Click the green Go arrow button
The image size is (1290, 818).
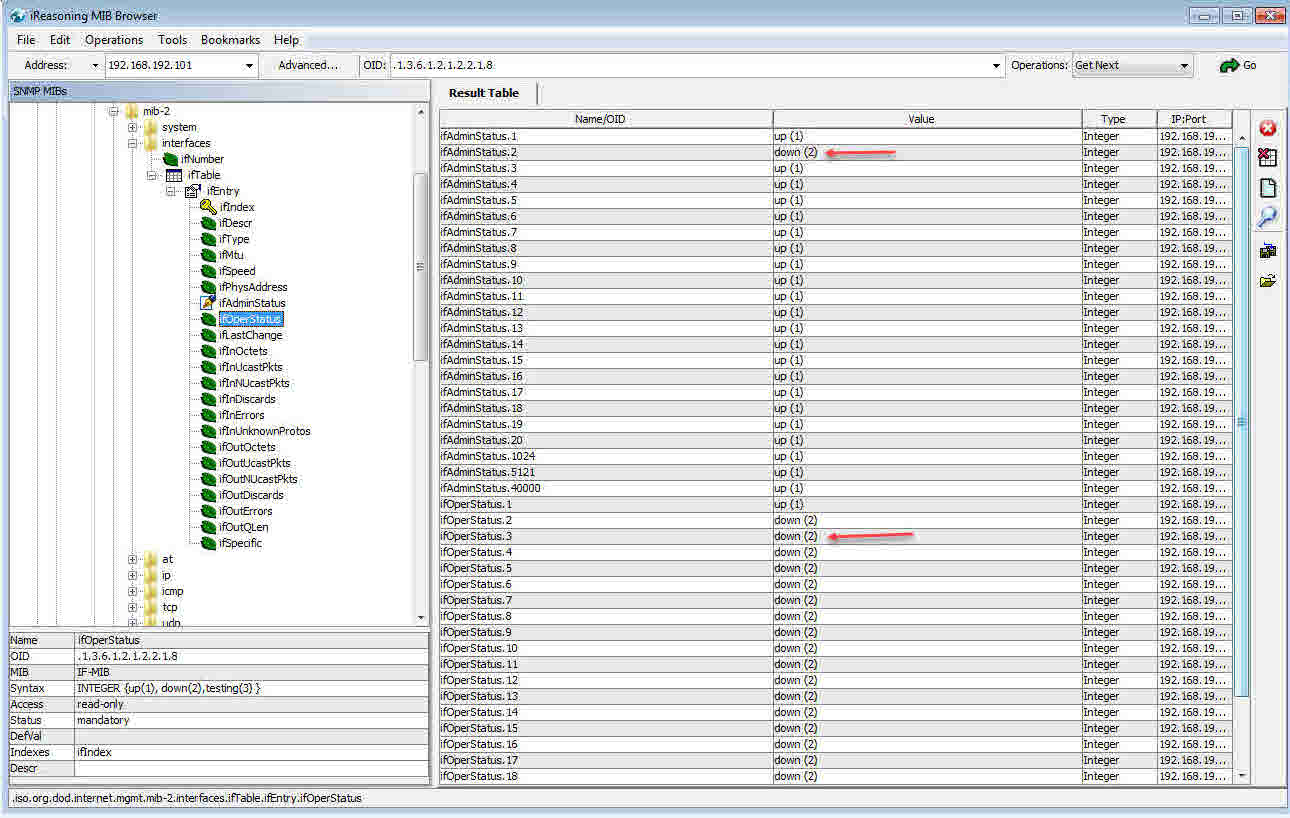click(1237, 65)
